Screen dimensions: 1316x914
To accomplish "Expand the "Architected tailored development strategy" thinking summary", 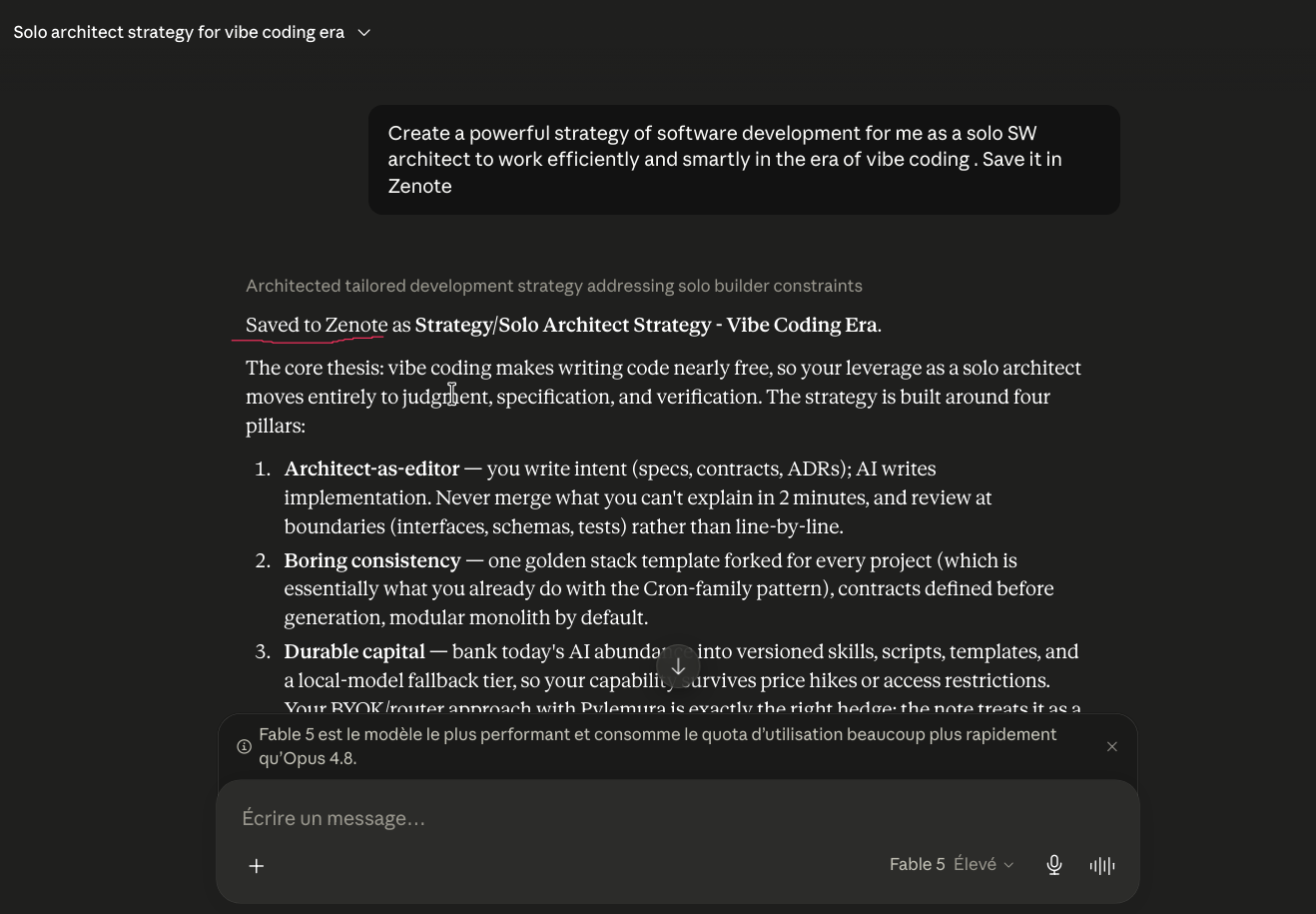I will (x=554, y=286).
